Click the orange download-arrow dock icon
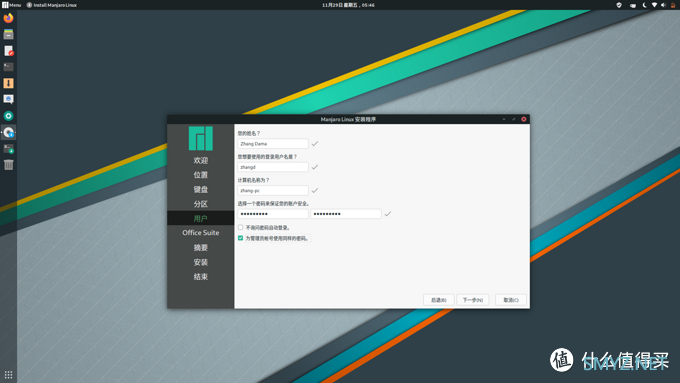Image resolution: width=680 pixels, height=383 pixels. click(x=8, y=83)
